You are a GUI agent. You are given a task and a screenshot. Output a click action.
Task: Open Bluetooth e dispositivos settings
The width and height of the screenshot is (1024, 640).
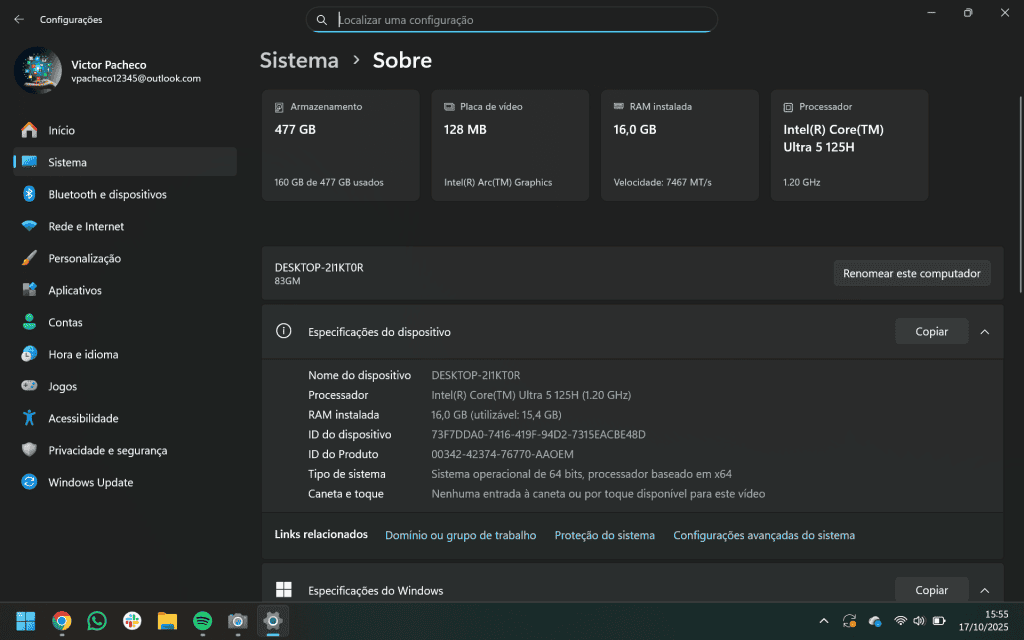[x=113, y=194]
